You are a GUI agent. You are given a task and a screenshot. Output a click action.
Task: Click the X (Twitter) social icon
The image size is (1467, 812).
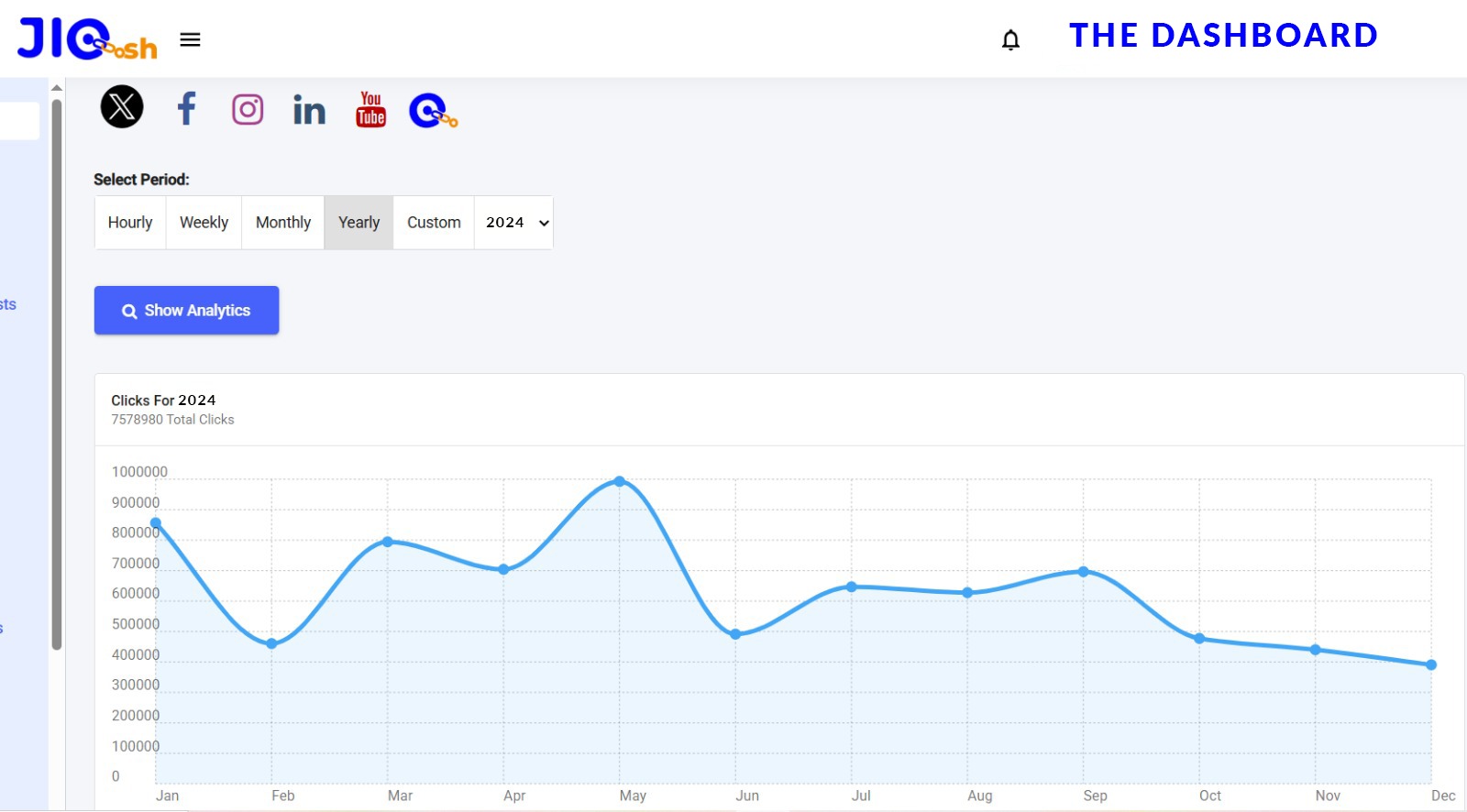tap(122, 107)
